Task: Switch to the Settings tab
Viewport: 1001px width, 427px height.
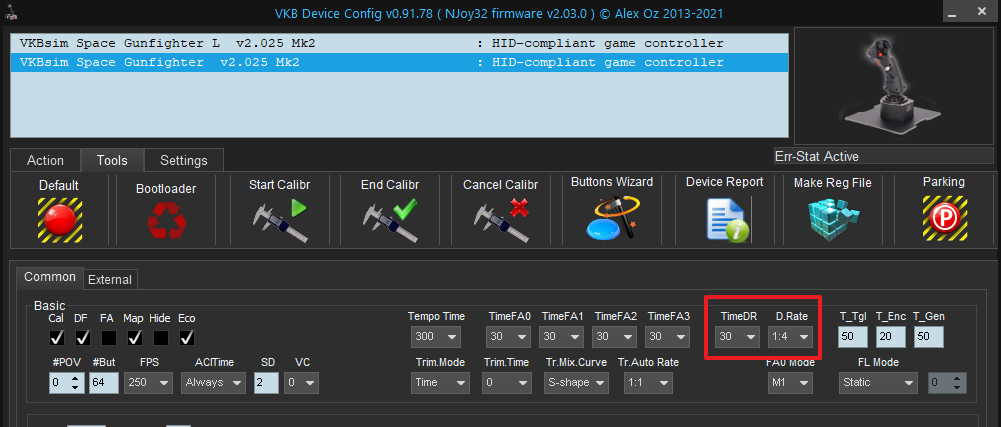Action: click(184, 160)
